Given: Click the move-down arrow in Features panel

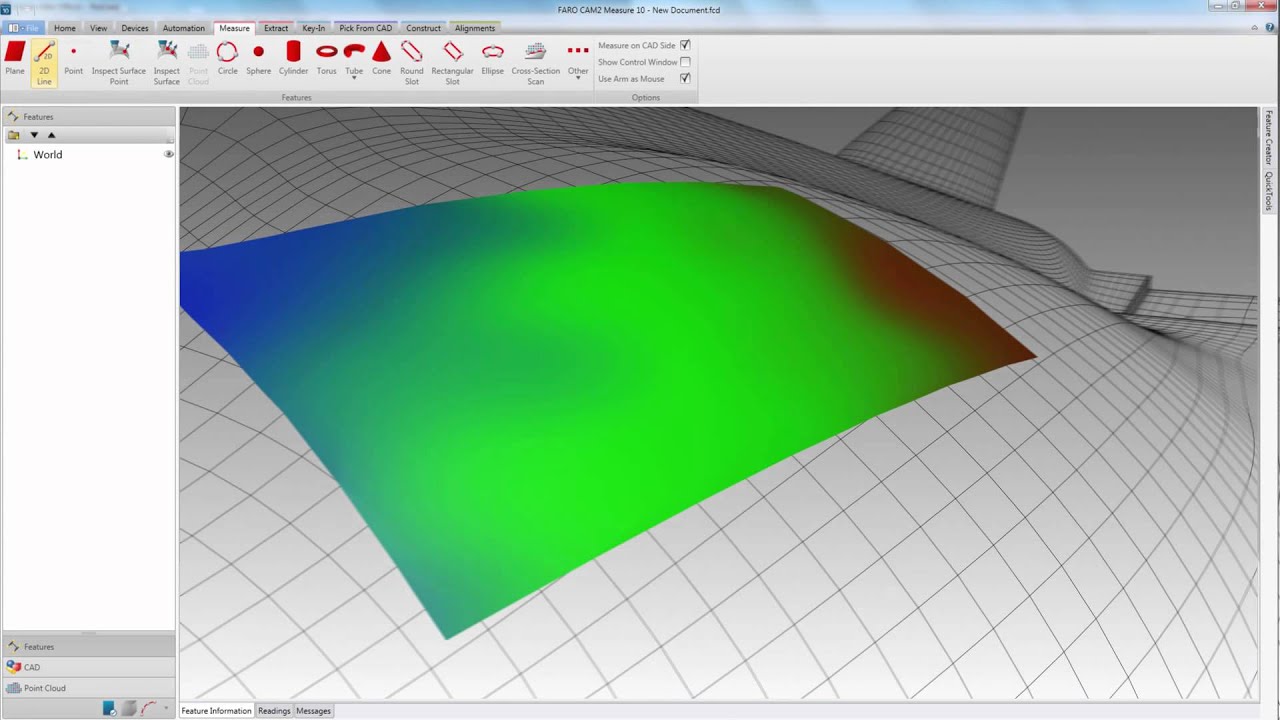Looking at the screenshot, I should 34,135.
